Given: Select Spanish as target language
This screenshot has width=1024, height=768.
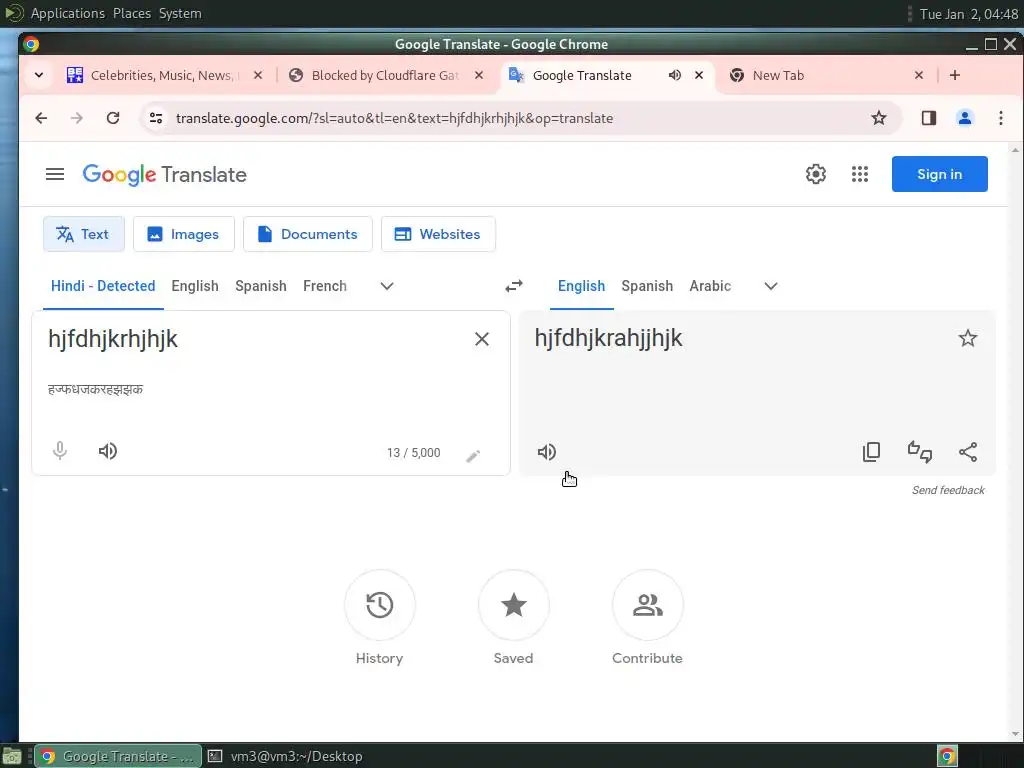Looking at the screenshot, I should tap(647, 286).
